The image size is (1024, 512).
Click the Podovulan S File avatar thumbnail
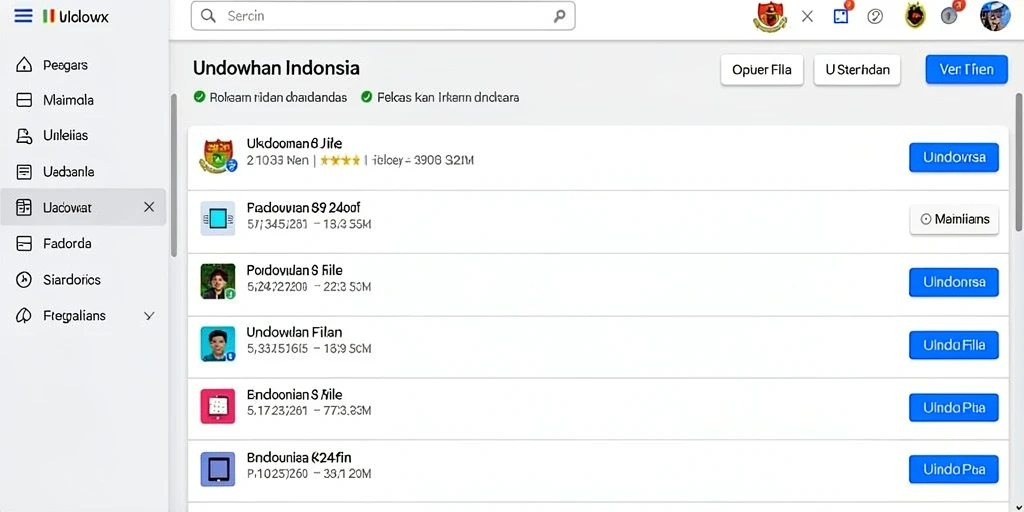(217, 281)
